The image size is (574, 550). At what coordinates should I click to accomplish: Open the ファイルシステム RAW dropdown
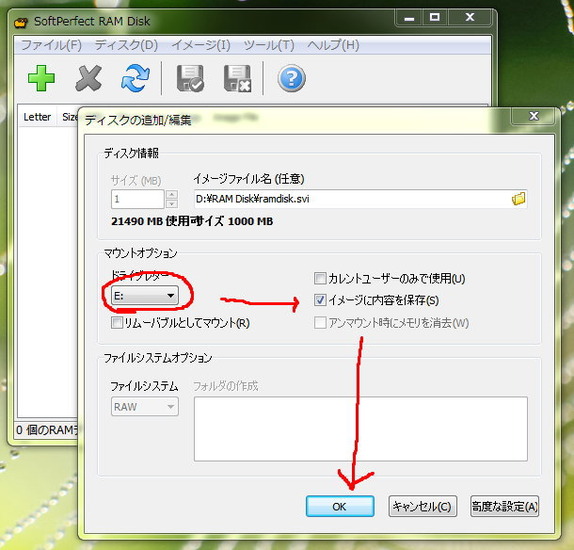click(145, 406)
